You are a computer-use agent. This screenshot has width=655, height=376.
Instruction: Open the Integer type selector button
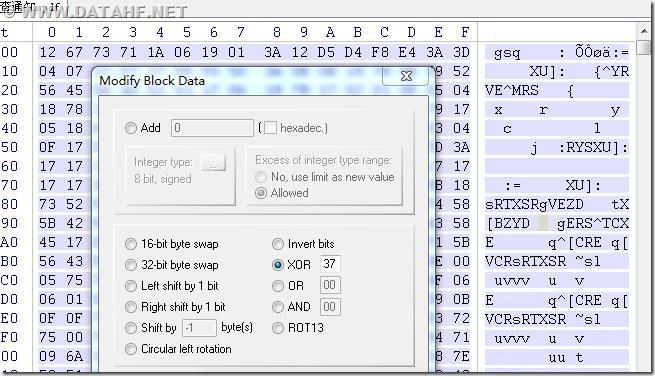[x=213, y=162]
